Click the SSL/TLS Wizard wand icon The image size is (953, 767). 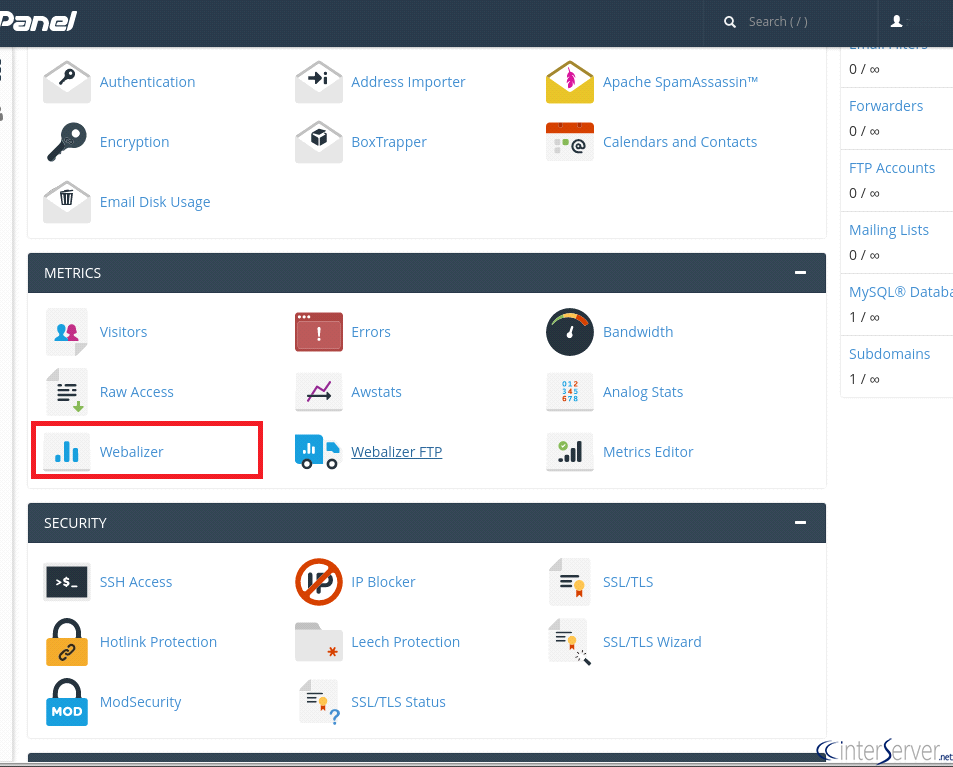tap(569, 642)
